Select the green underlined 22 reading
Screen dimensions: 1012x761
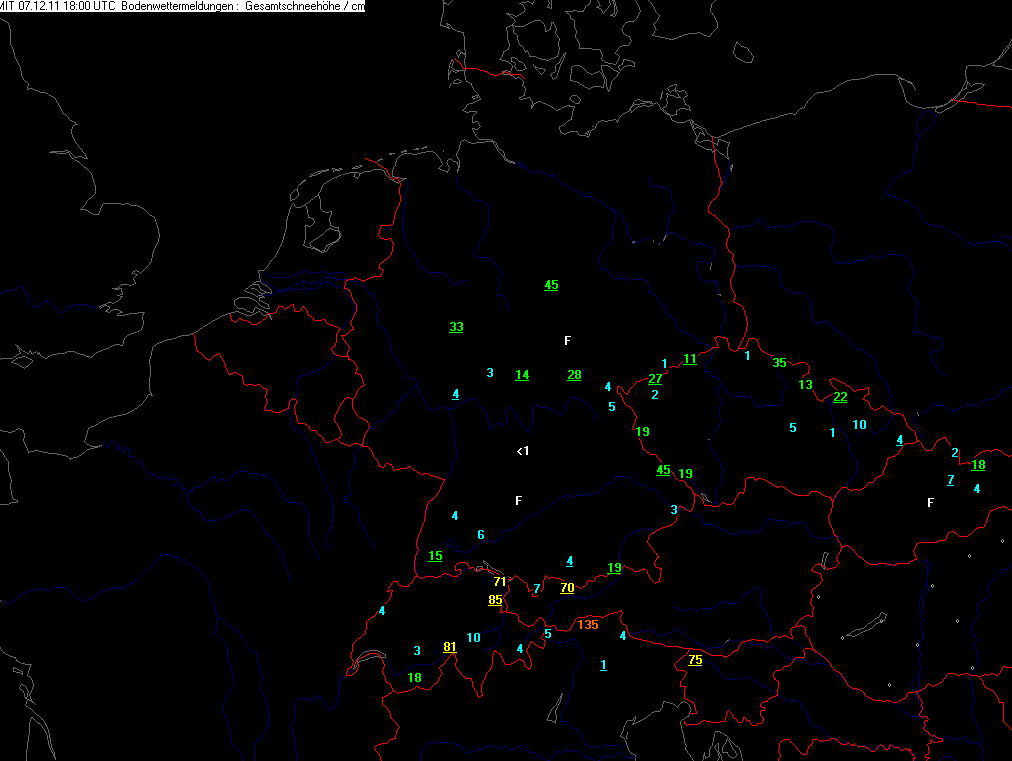840,397
